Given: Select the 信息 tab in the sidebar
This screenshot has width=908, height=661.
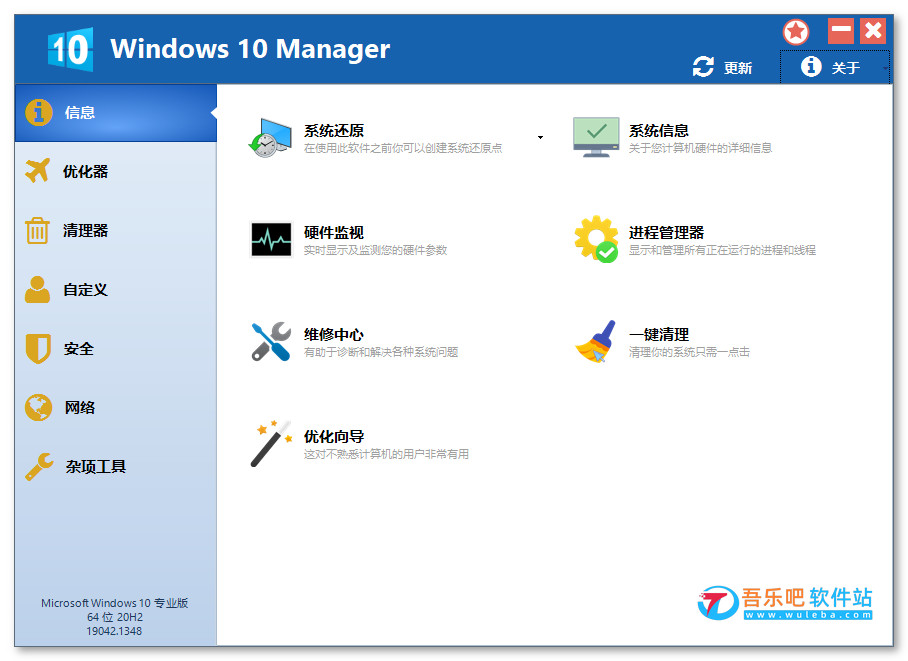Looking at the screenshot, I should (116, 113).
